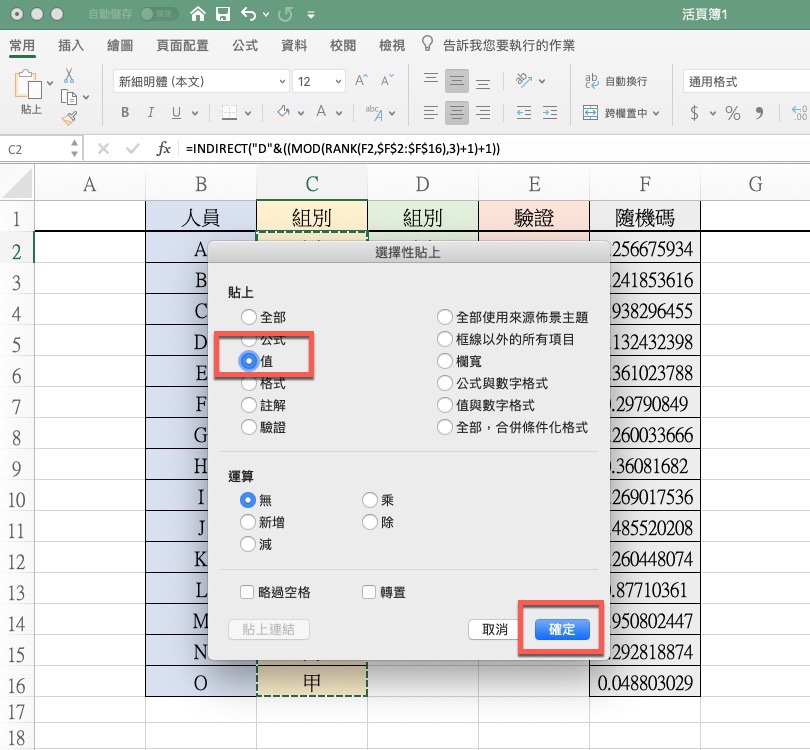Viewport: 810px width, 750px height.
Task: Click the Borders icon
Action: [x=229, y=112]
